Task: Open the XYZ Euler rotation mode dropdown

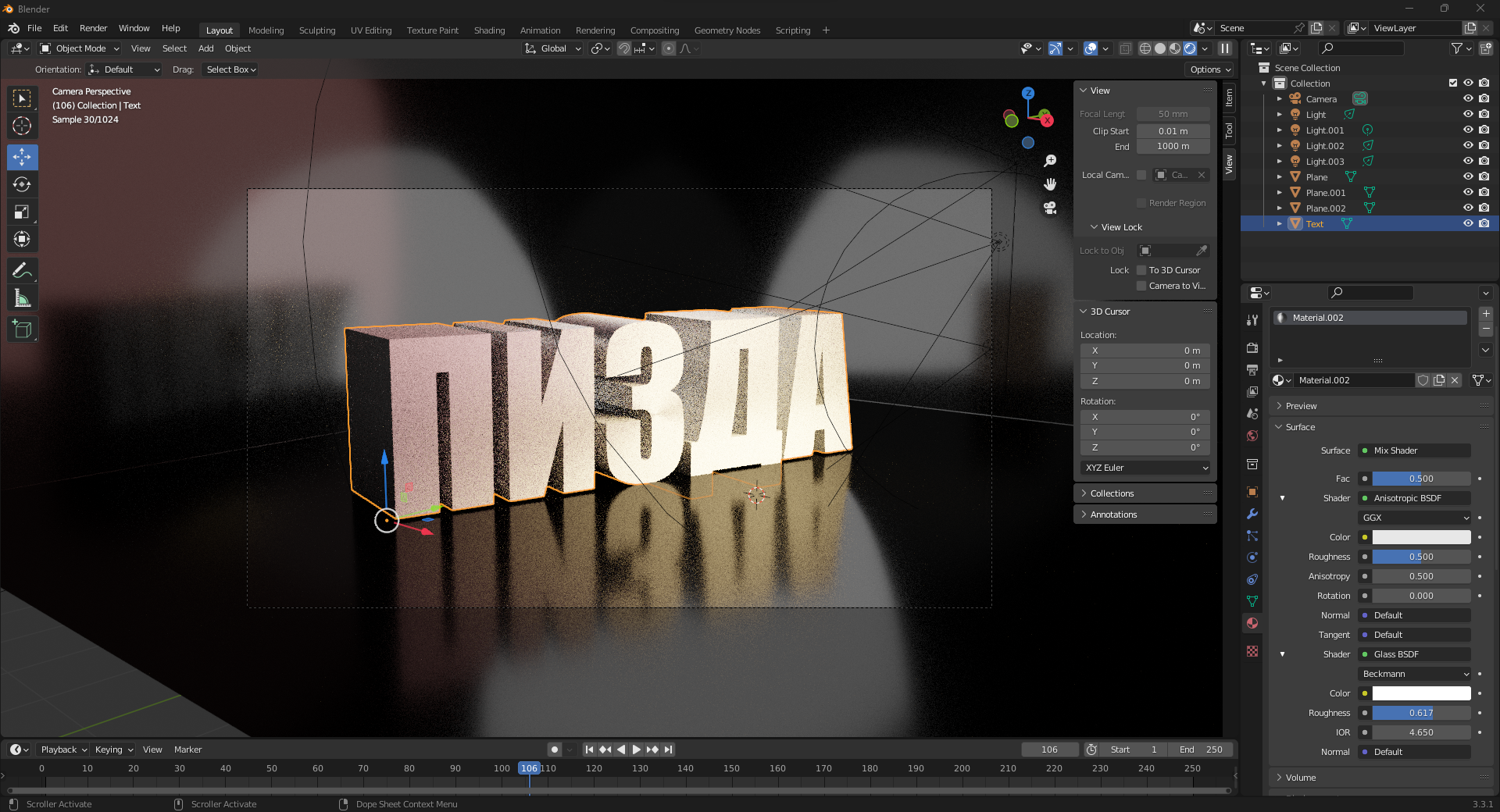Action: click(x=1145, y=468)
